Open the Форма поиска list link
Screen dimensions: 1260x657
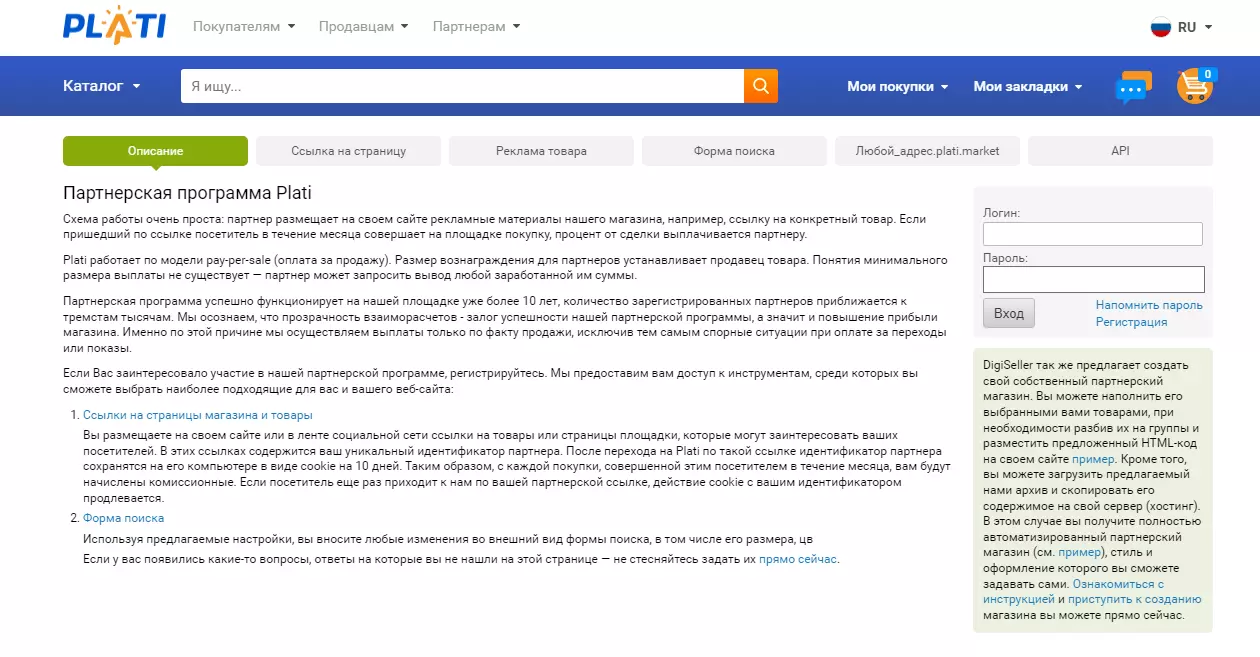click(124, 518)
